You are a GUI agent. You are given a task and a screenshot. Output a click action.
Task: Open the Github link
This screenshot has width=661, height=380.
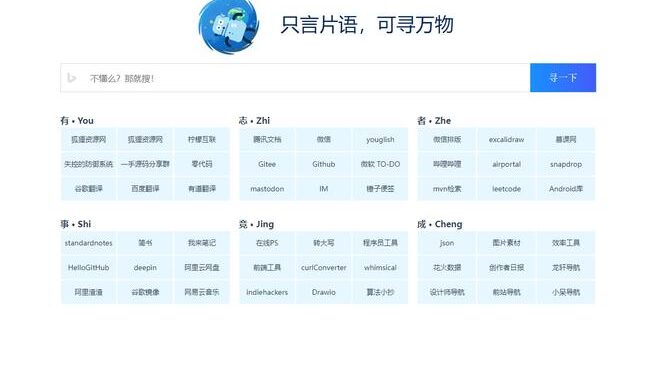[x=324, y=164]
